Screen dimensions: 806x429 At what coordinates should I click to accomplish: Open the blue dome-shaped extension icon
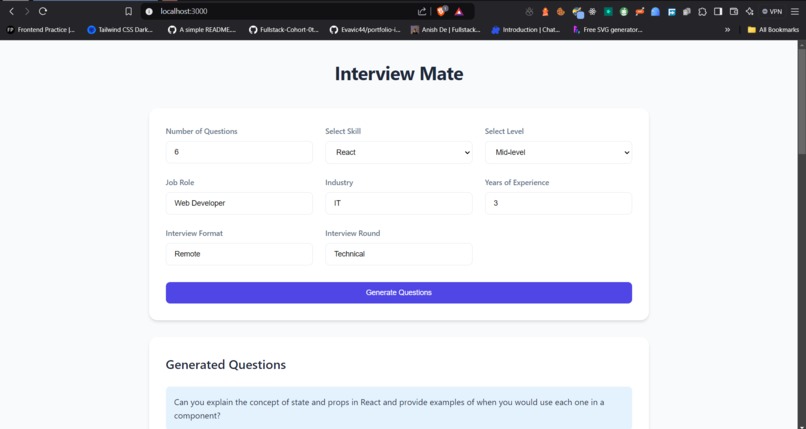tap(655, 11)
